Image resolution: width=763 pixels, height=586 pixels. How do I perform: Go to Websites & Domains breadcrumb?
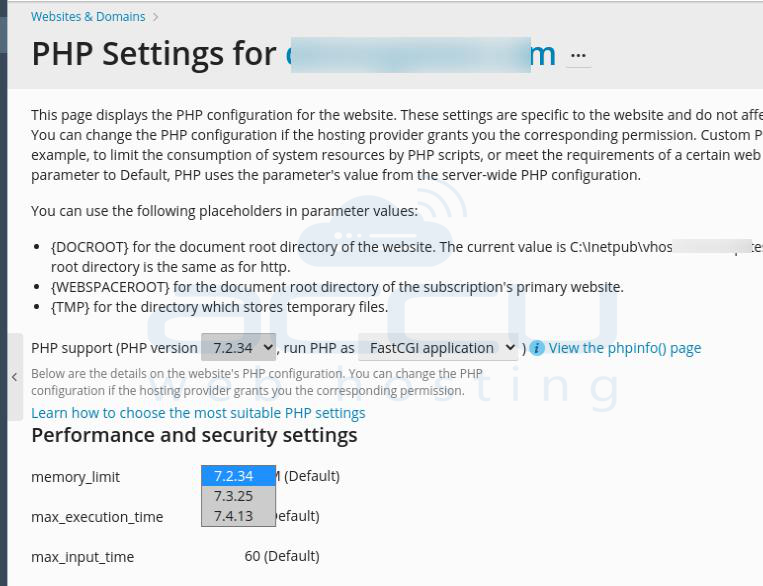(88, 17)
